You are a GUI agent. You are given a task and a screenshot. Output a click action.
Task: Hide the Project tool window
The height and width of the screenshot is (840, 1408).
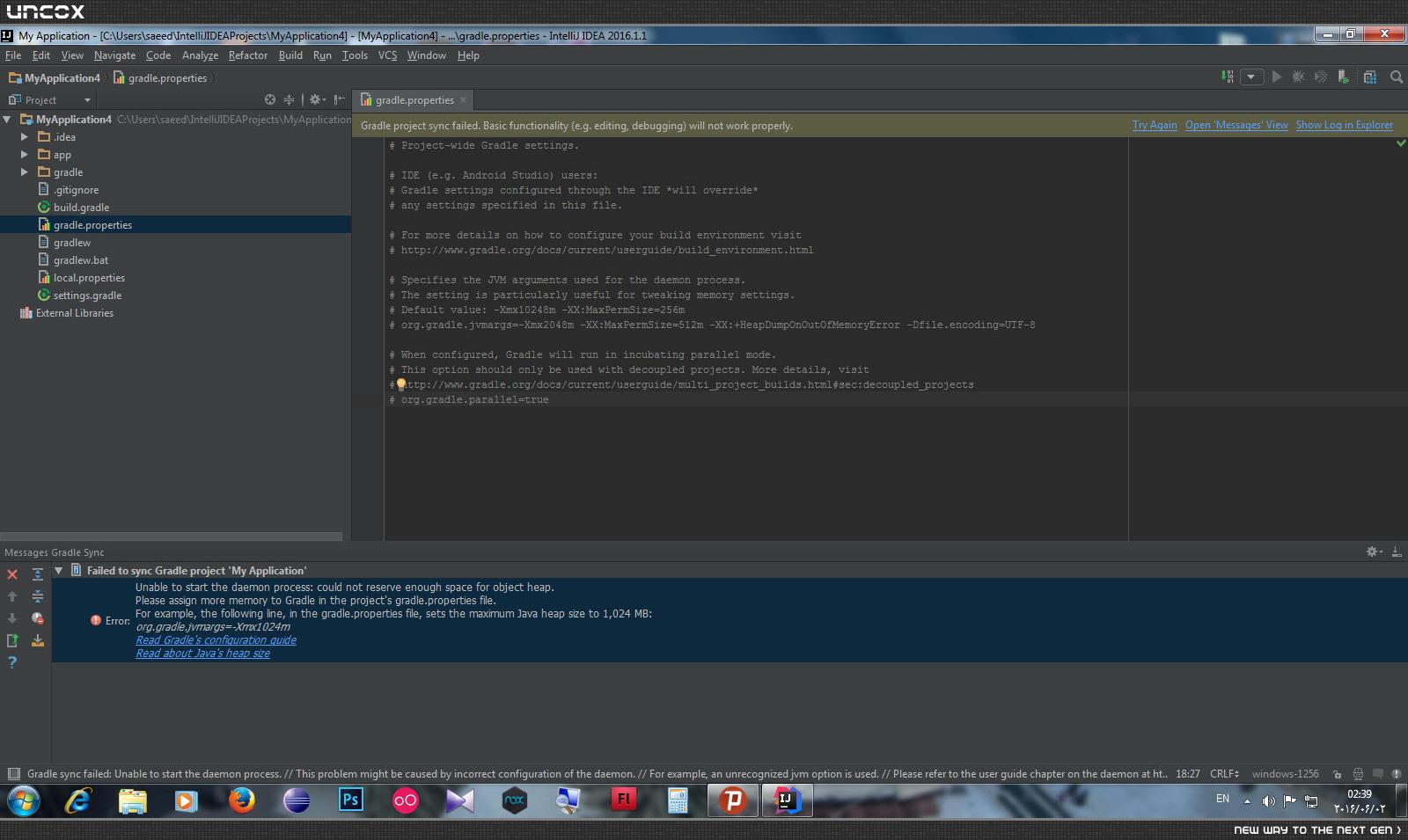(x=339, y=99)
